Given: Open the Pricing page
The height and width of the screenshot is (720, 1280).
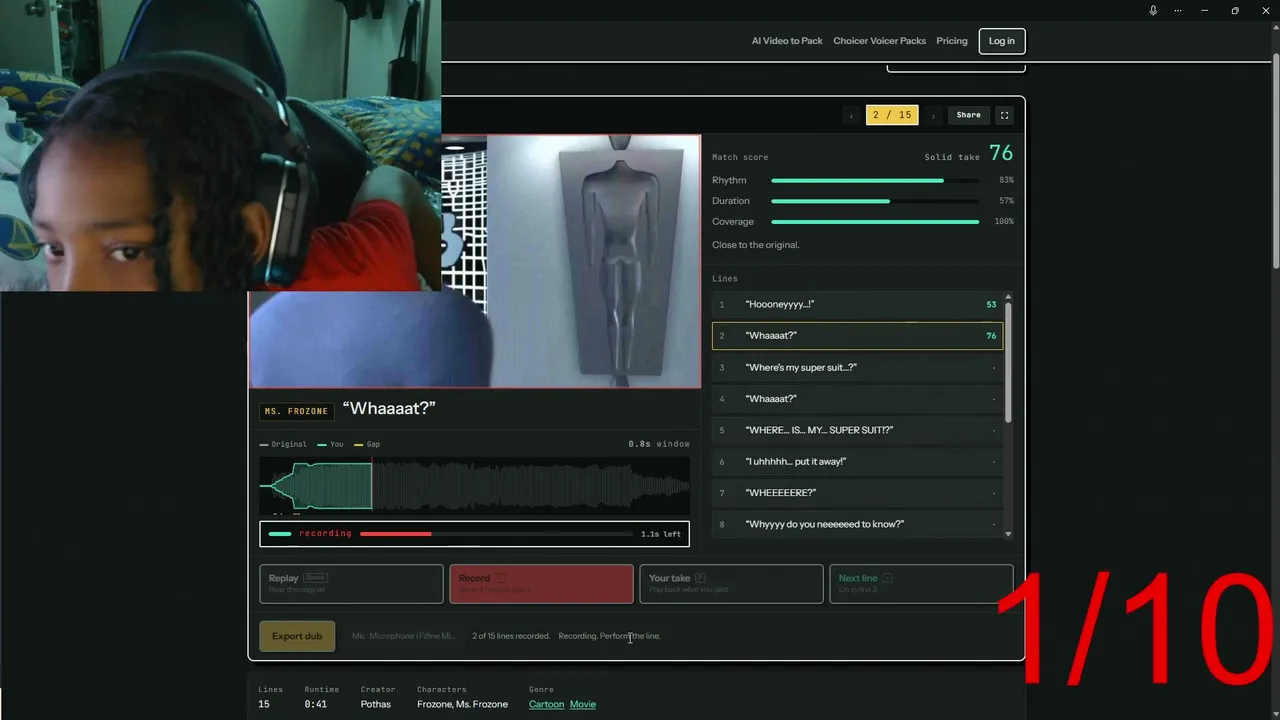Looking at the screenshot, I should pos(952,41).
